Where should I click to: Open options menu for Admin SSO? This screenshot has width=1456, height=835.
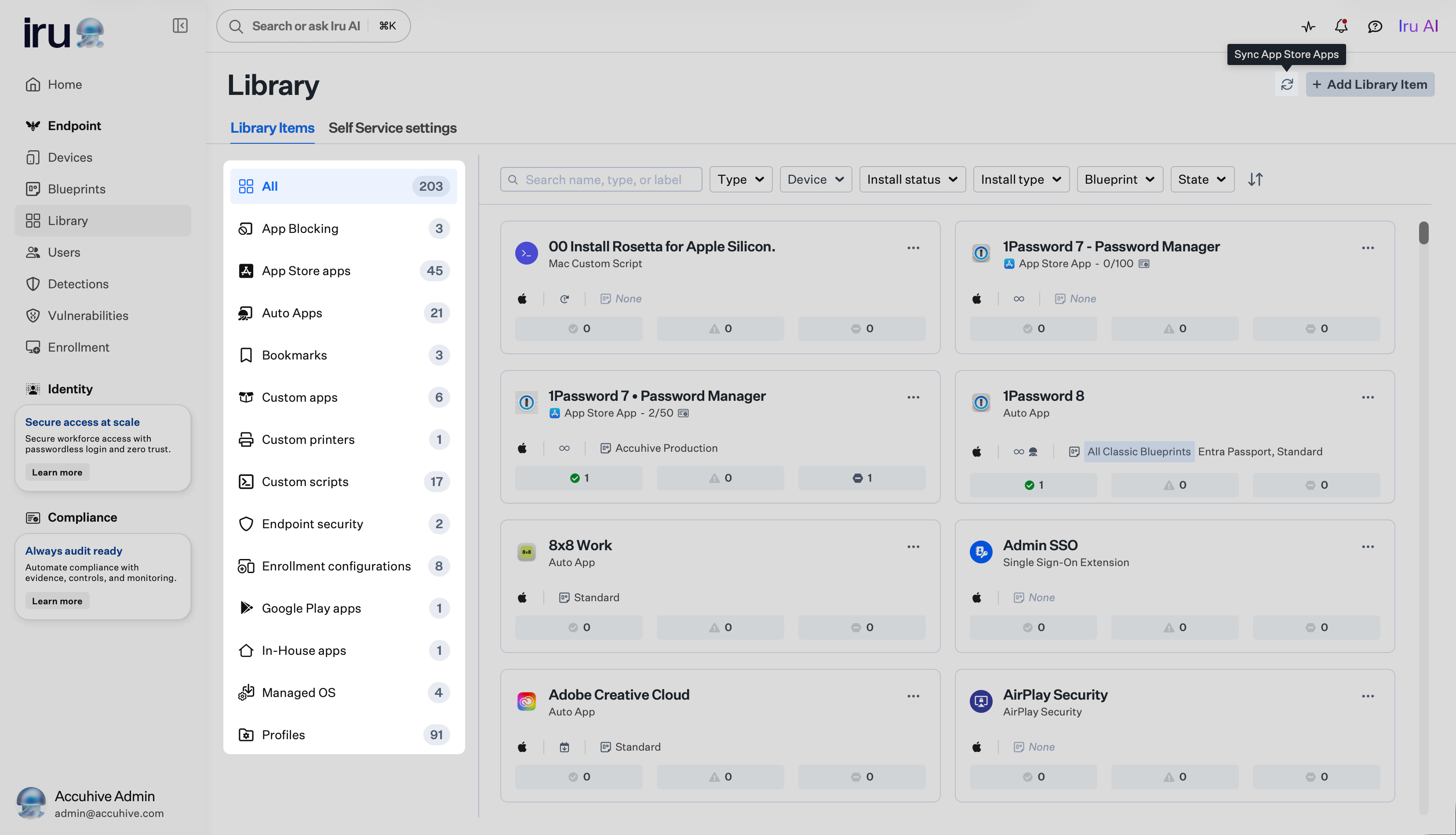[1368, 547]
